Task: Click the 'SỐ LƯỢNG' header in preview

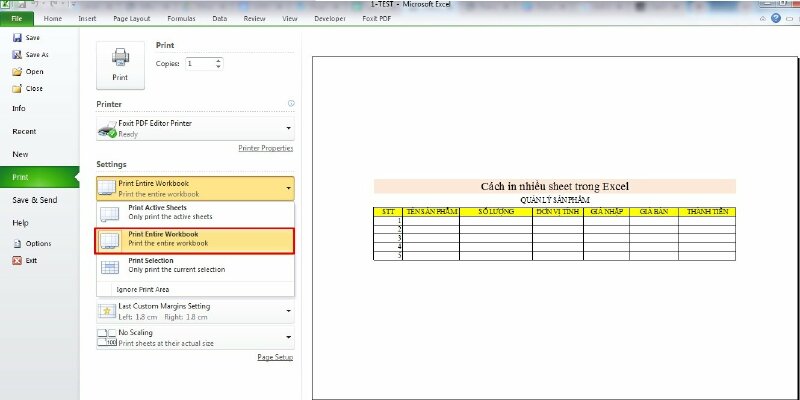Action: pos(496,212)
